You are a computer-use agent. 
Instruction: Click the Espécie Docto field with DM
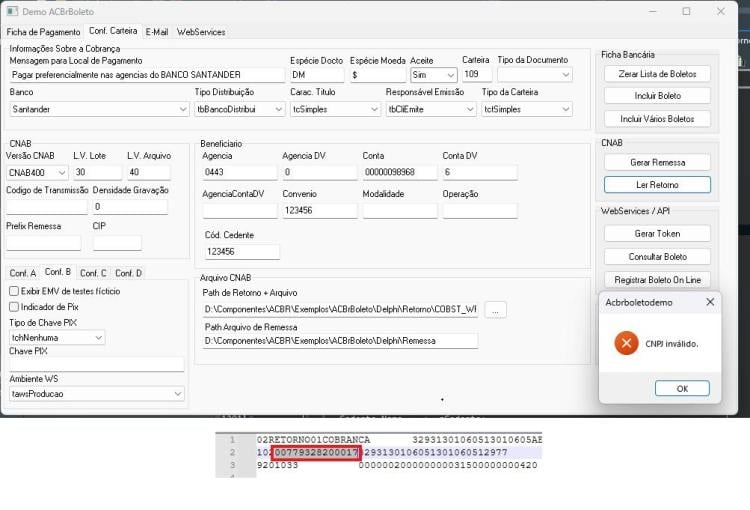point(317,75)
